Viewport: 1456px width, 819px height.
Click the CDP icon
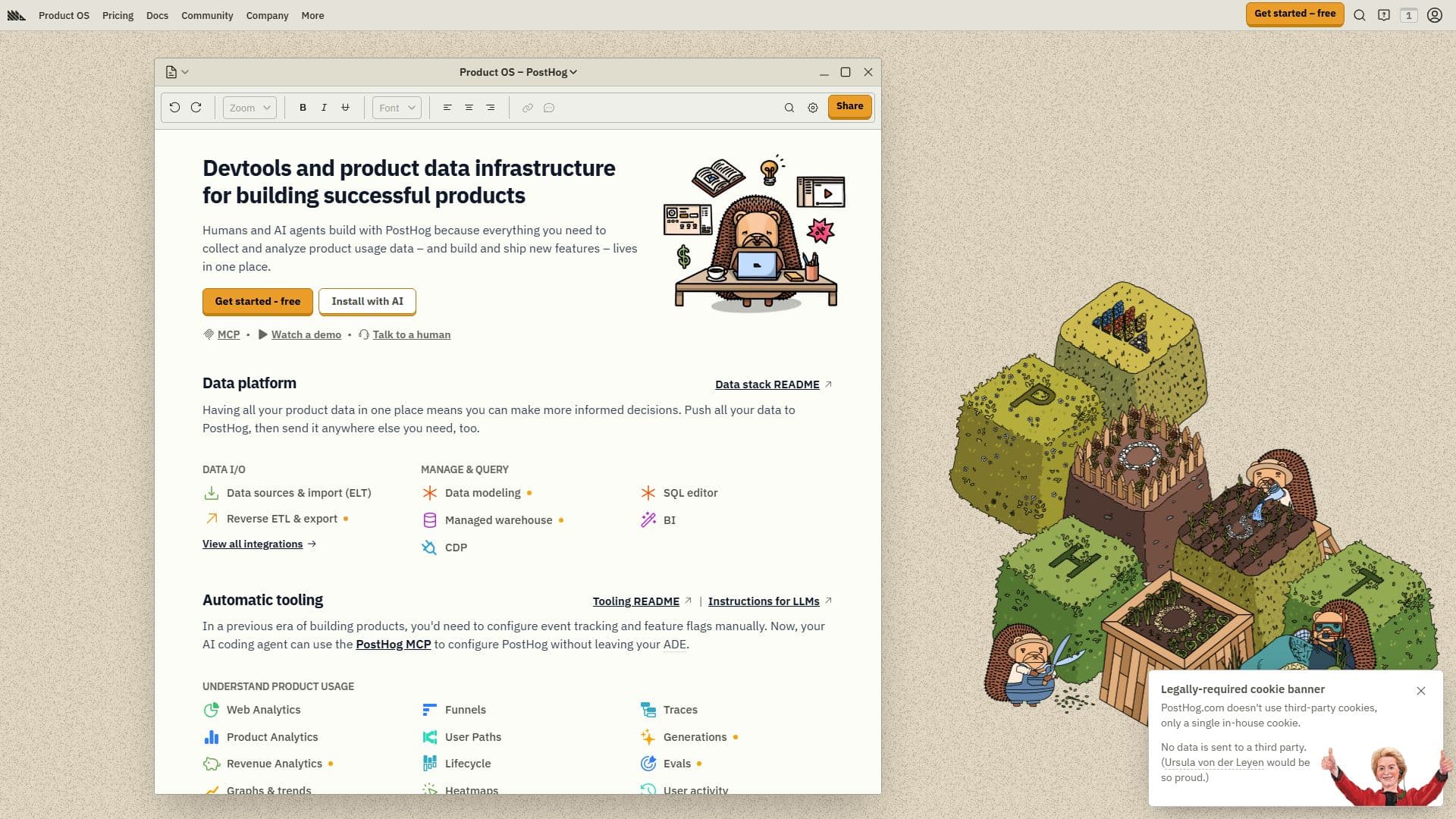pos(429,548)
